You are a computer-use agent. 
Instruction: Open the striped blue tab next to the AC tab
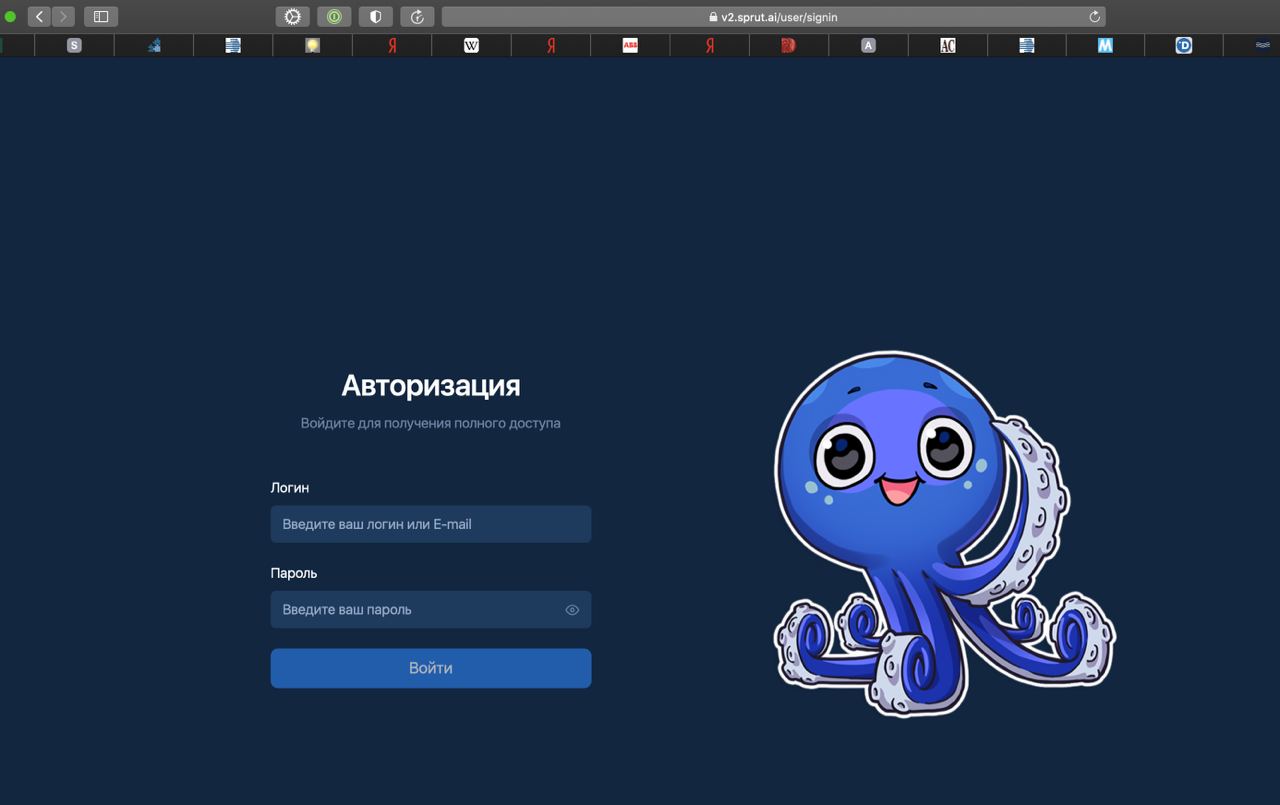click(1027, 45)
